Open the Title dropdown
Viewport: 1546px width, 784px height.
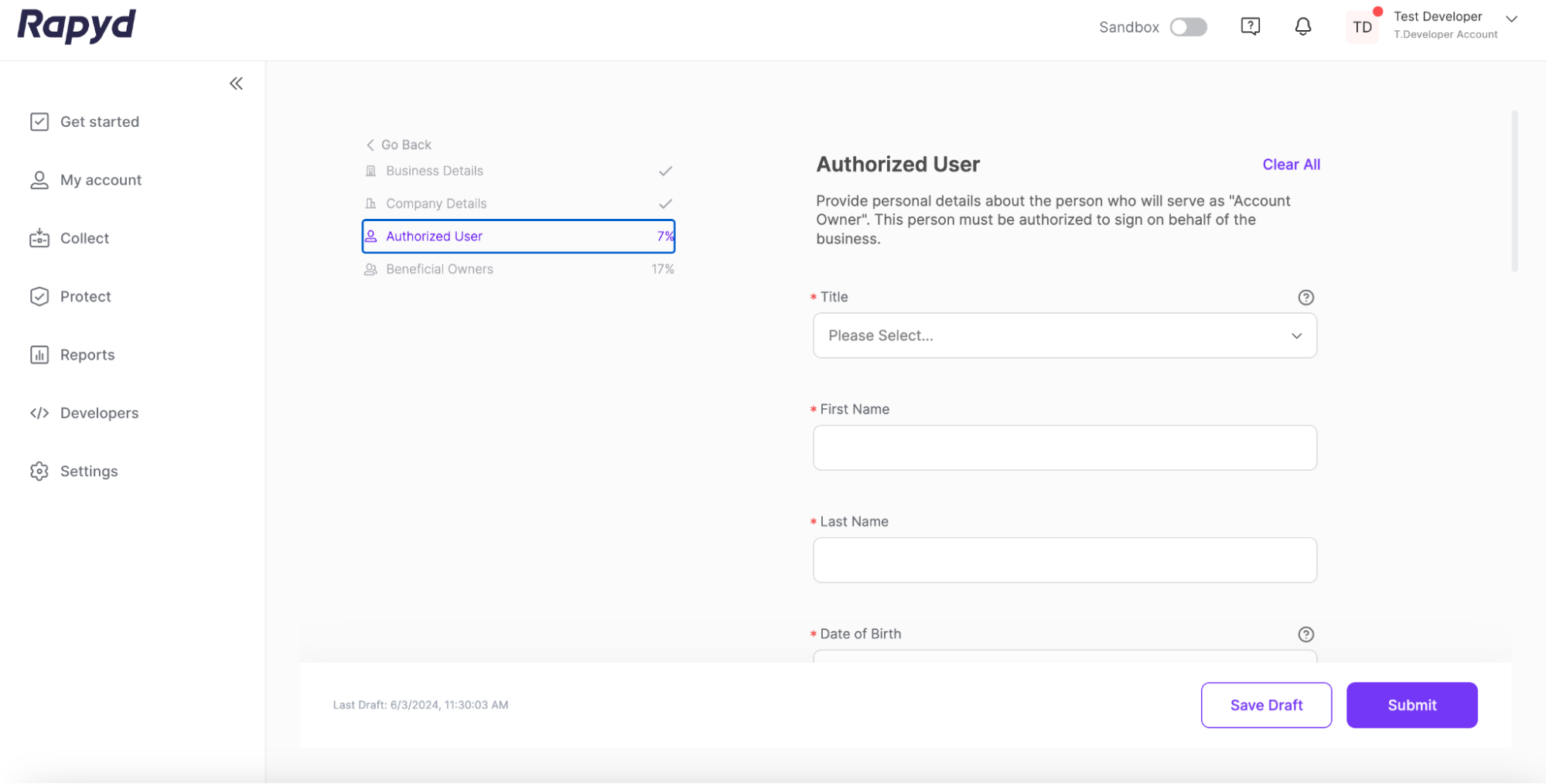coord(1064,336)
